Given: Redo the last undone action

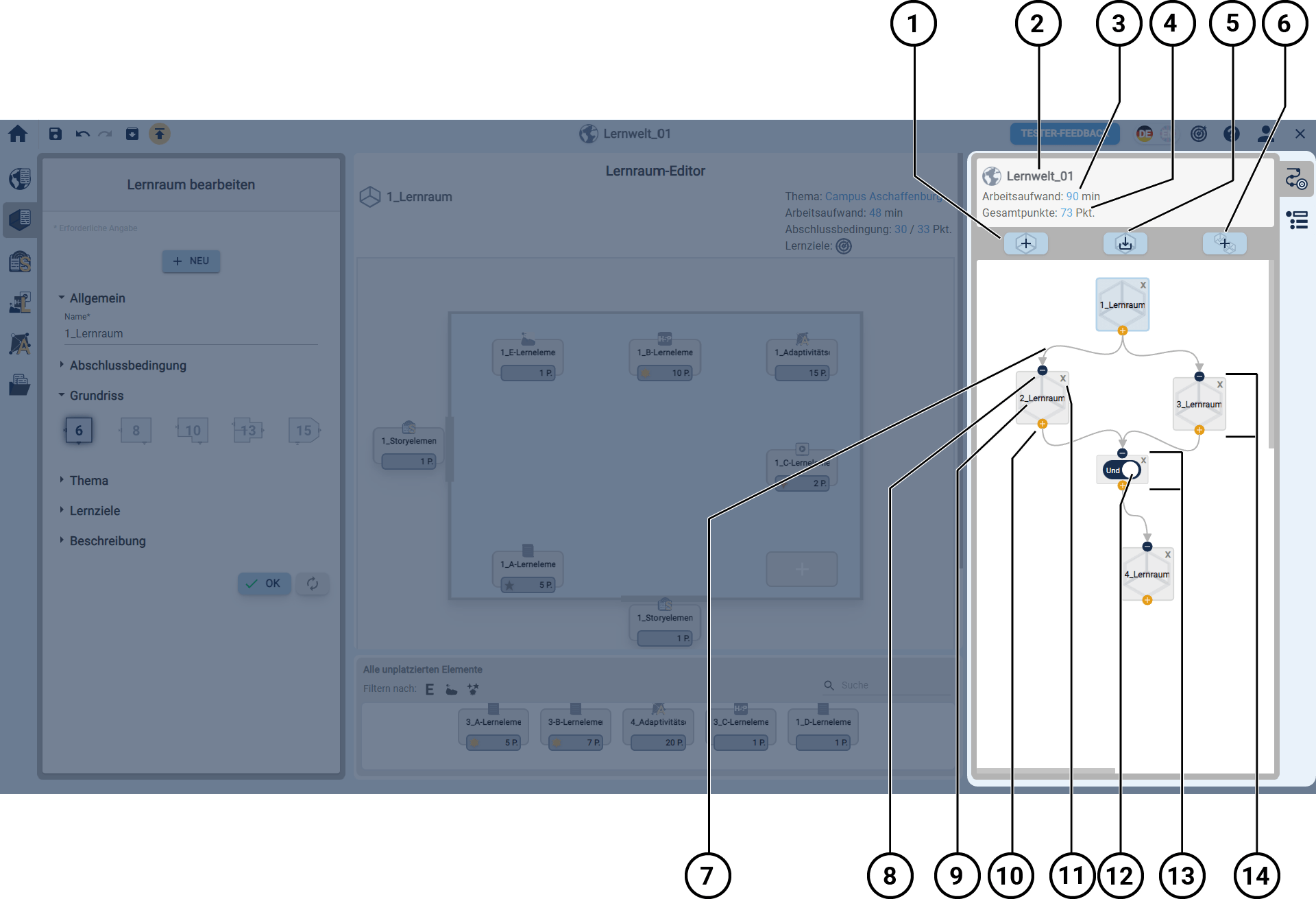Looking at the screenshot, I should (105, 134).
